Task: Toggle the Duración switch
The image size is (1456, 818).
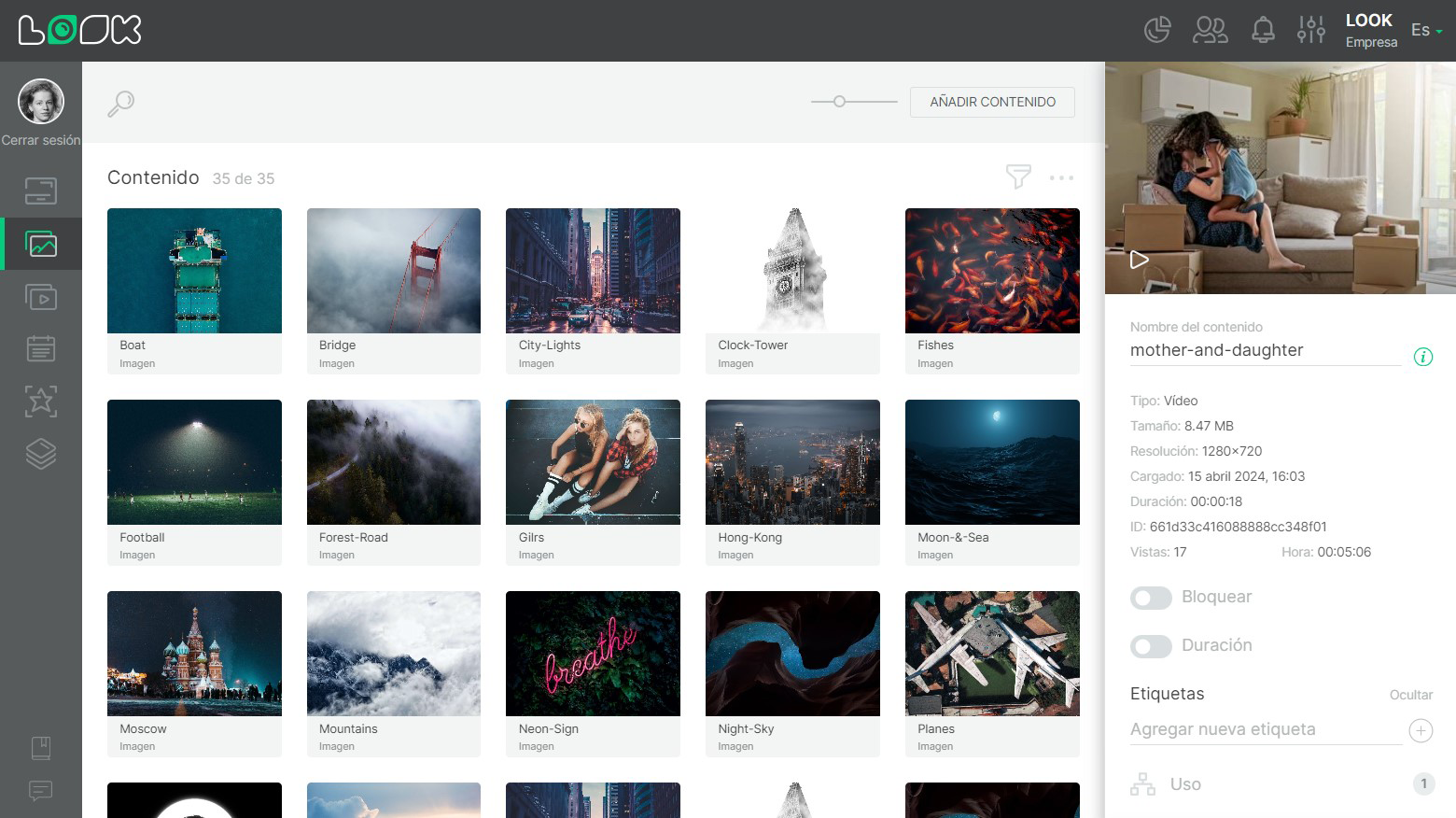Action: pyautogui.click(x=1151, y=646)
